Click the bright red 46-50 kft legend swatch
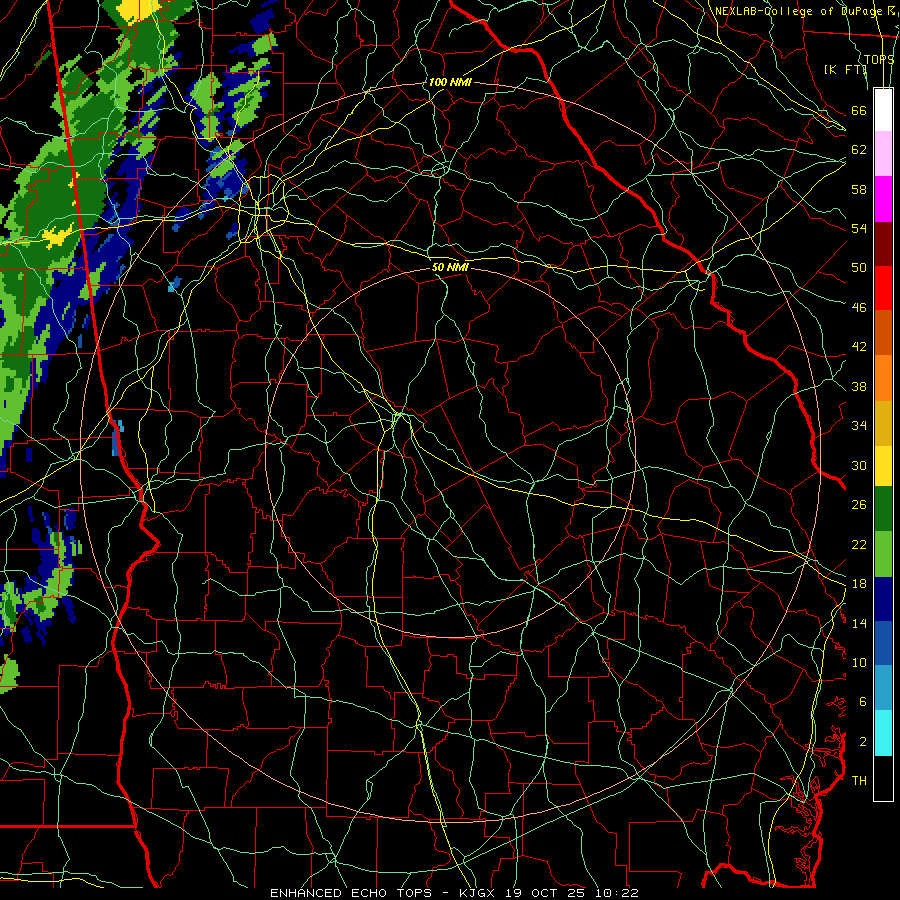Viewport: 900px width, 900px height. [883, 288]
